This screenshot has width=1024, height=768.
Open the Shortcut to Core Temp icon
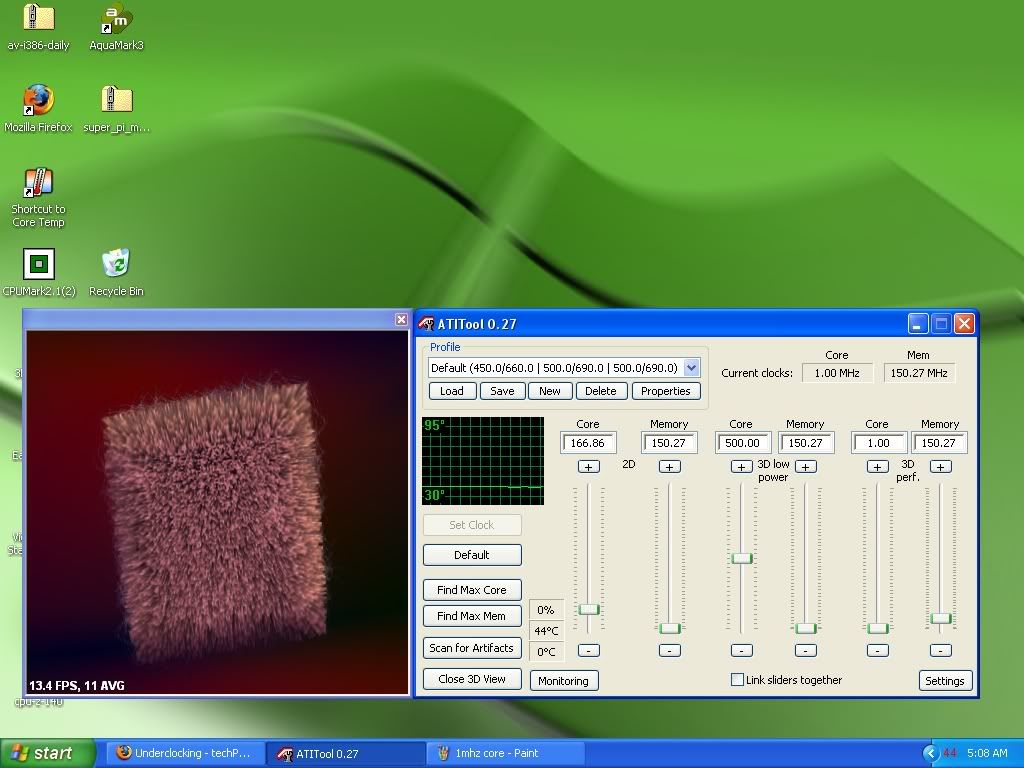pos(38,184)
